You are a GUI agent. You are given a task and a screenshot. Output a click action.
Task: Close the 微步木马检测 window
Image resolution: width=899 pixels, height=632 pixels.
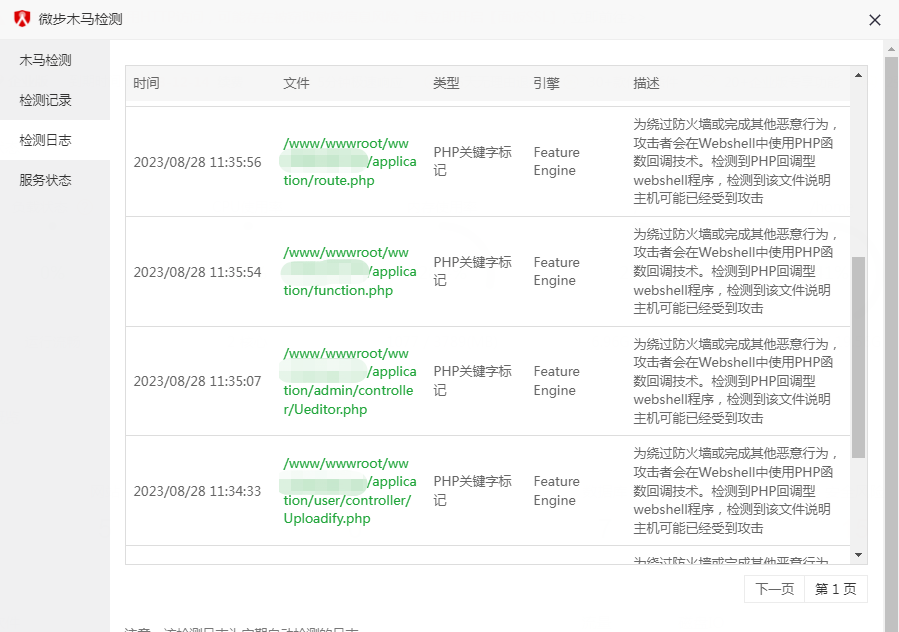[874, 20]
